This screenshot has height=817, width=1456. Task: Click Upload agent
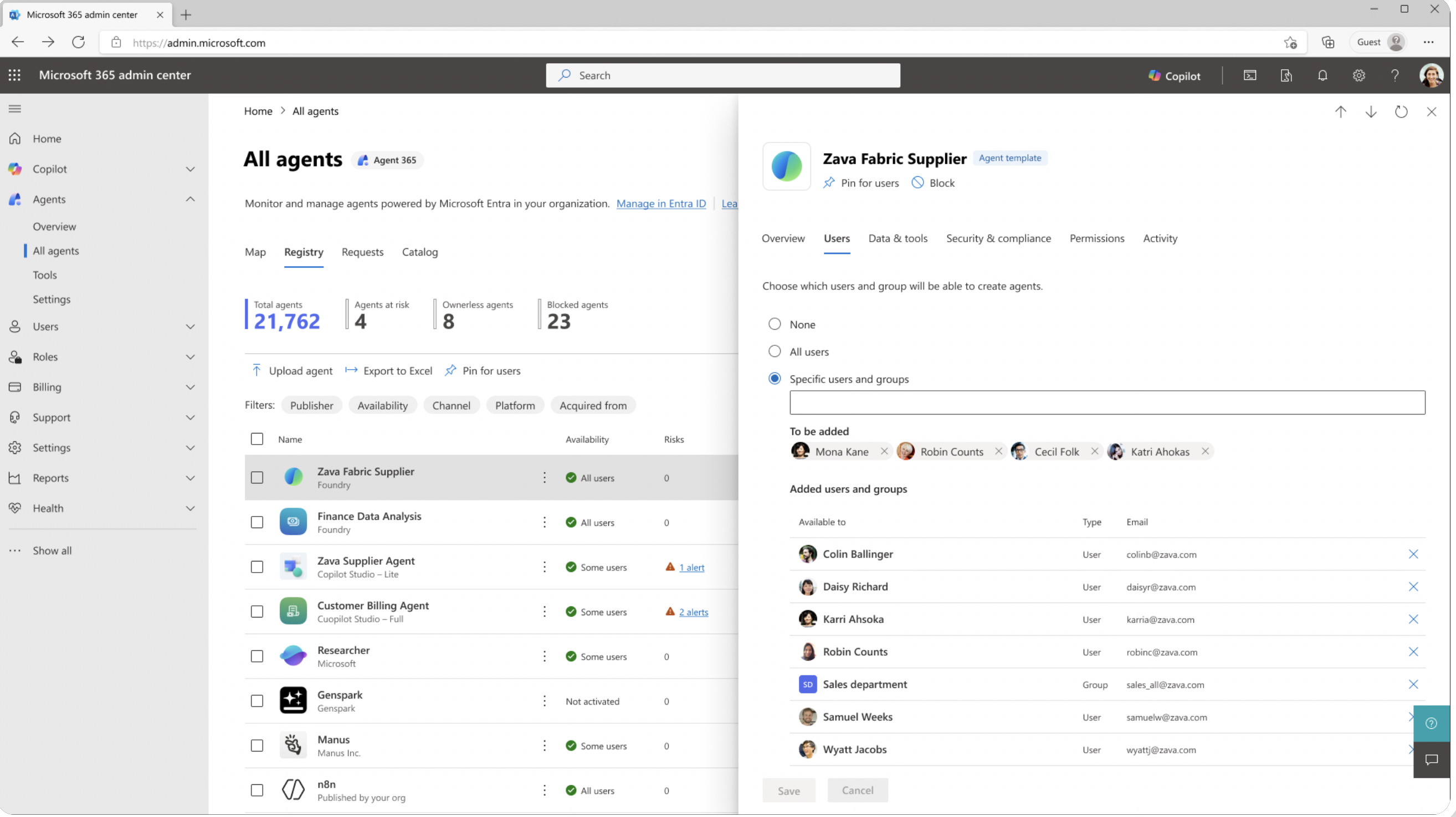click(x=291, y=371)
